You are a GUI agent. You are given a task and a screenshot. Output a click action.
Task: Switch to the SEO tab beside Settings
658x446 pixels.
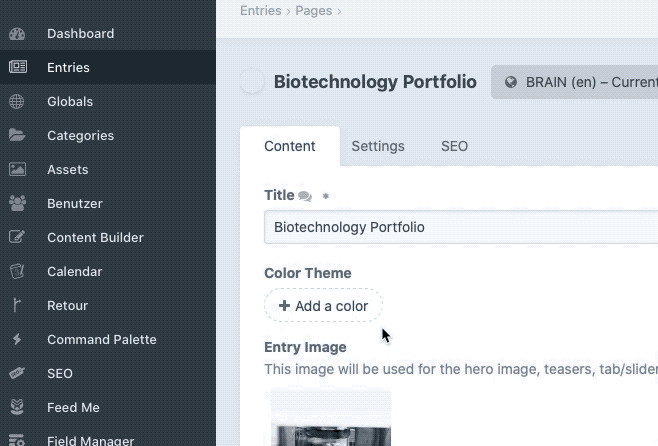pyautogui.click(x=454, y=146)
